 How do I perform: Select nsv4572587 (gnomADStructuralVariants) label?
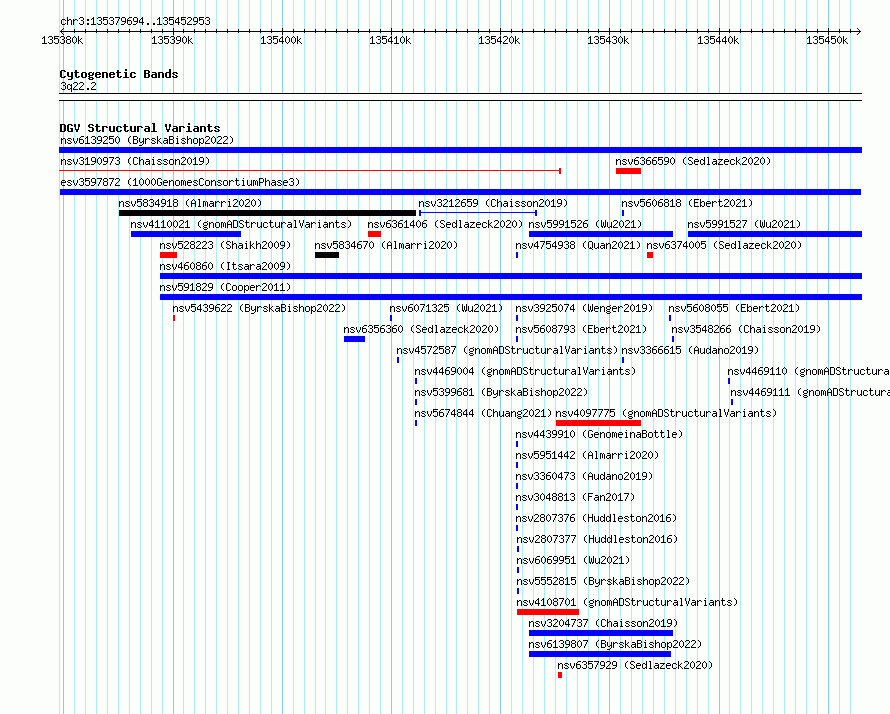[507, 350]
